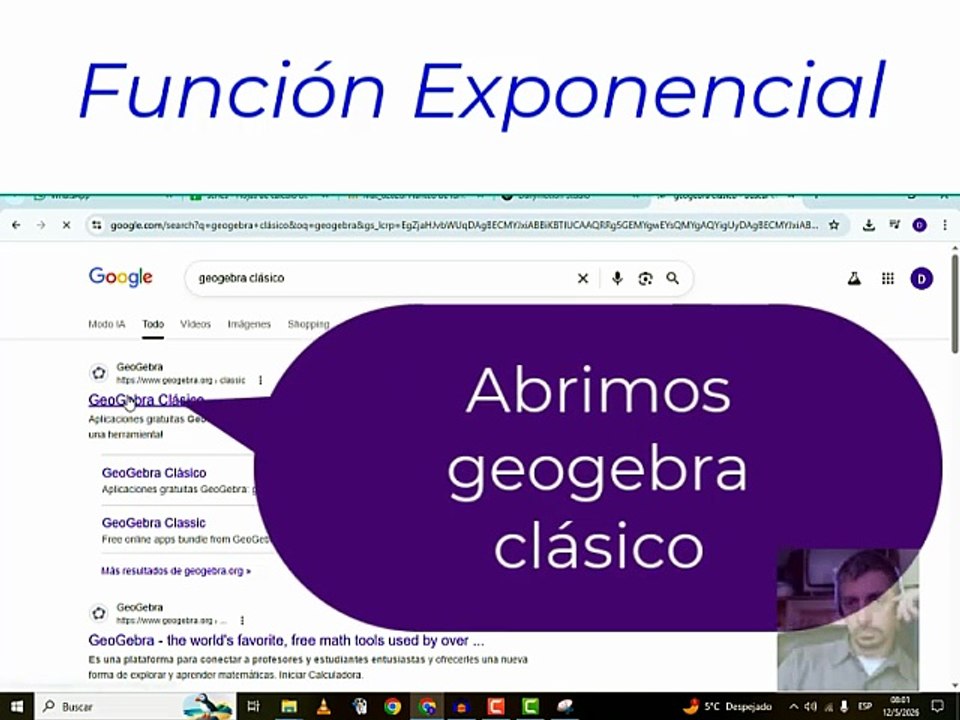Open File Explorer from taskbar
Image resolution: width=960 pixels, height=720 pixels.
tap(289, 707)
